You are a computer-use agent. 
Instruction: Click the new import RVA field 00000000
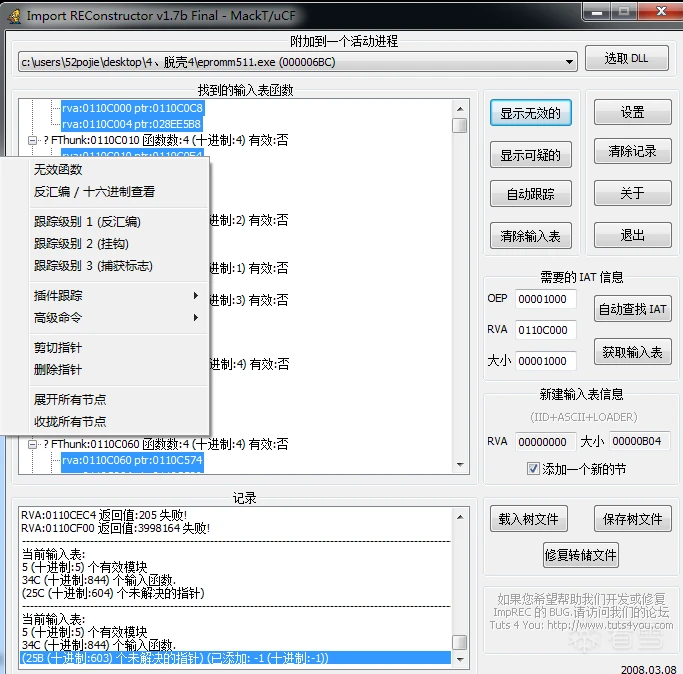click(546, 442)
